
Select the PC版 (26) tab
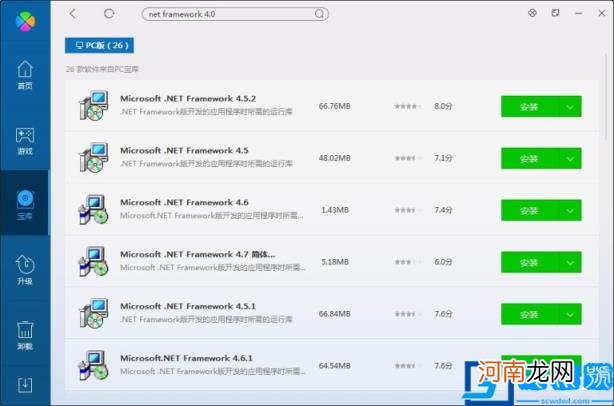99,45
